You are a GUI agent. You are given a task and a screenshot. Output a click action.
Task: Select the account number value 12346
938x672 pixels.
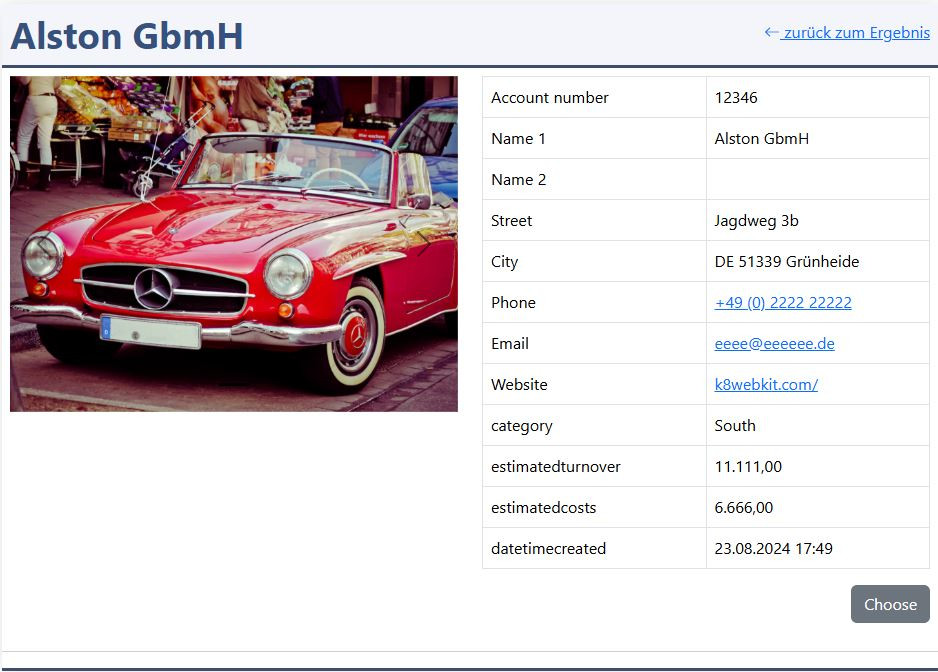[x=736, y=98]
